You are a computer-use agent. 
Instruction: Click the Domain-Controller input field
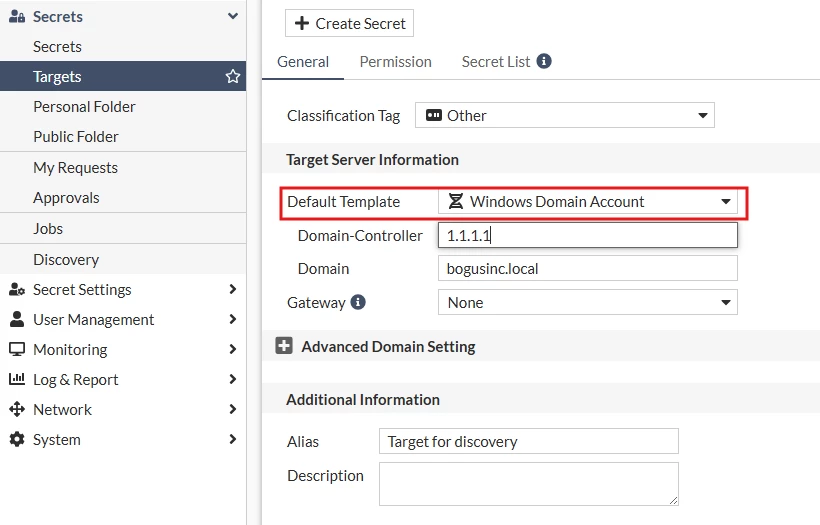tap(588, 235)
